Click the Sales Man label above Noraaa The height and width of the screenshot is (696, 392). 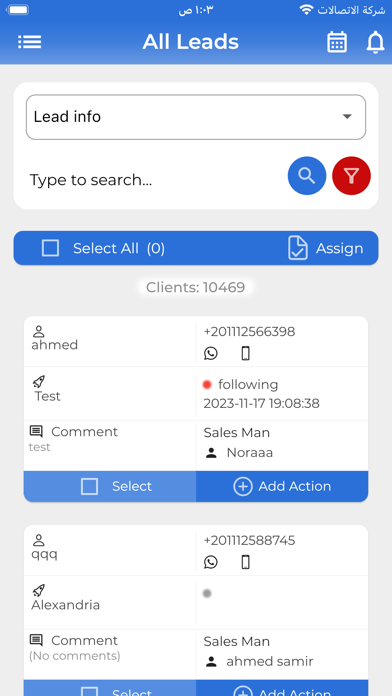pyautogui.click(x=237, y=432)
